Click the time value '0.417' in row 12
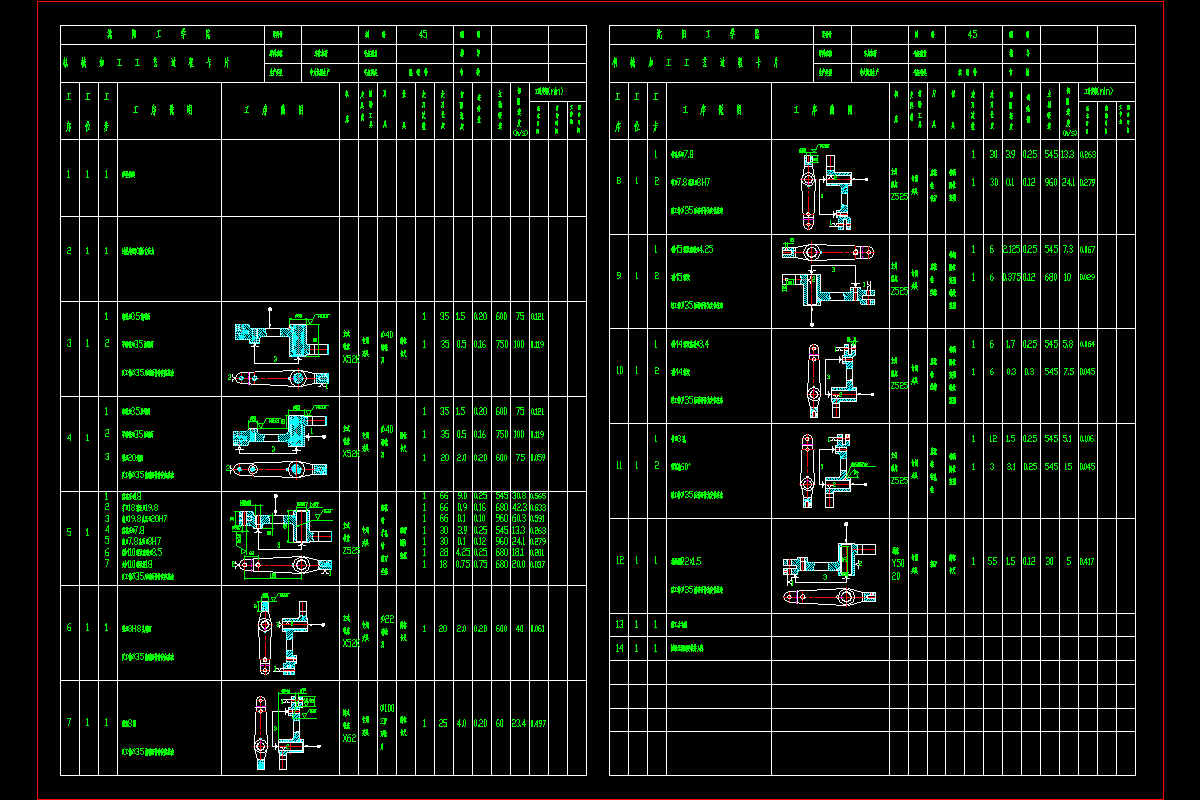This screenshot has height=800, width=1200. pyautogui.click(x=1088, y=561)
